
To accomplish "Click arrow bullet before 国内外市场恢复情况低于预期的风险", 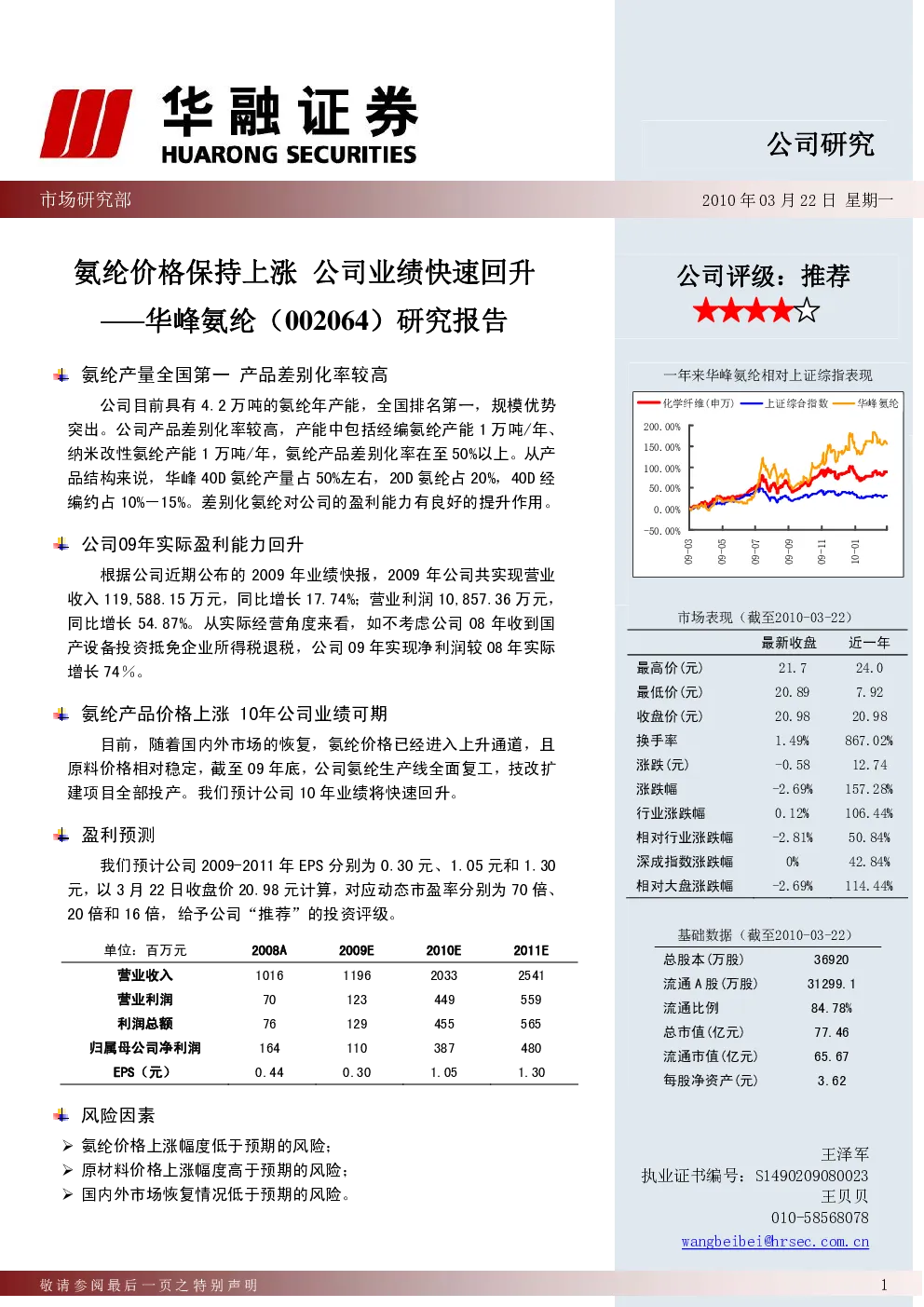I will (x=67, y=1194).
